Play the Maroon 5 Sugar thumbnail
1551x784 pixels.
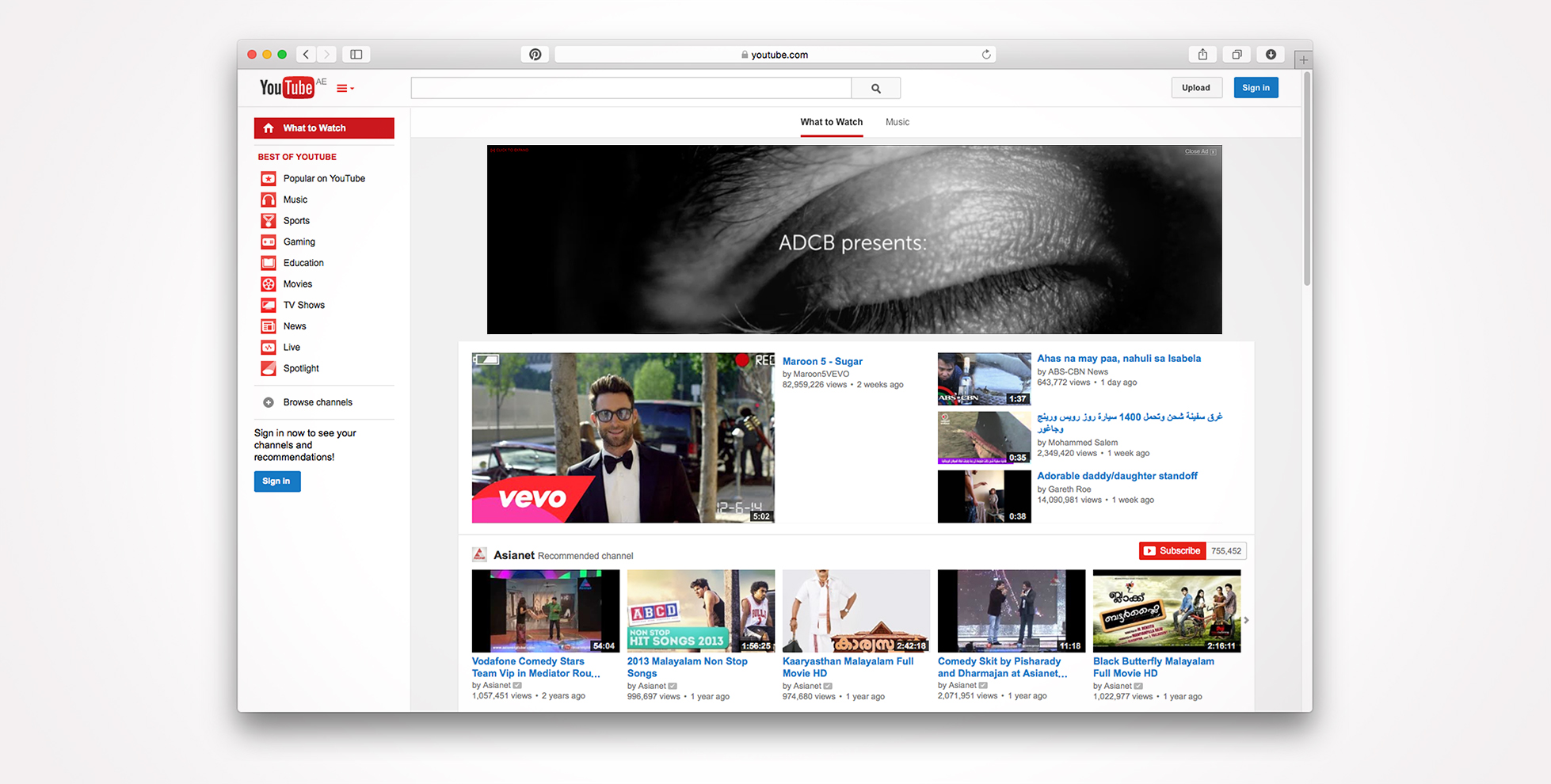click(623, 438)
